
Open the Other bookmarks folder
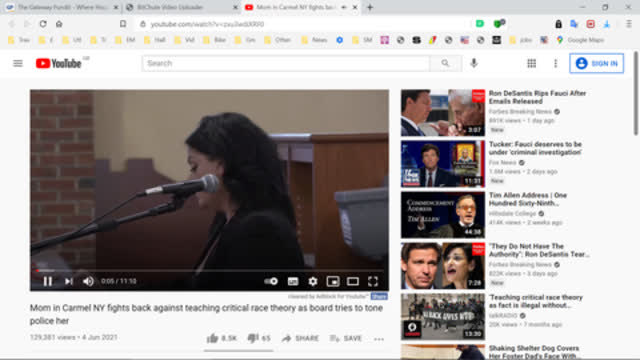point(278,40)
